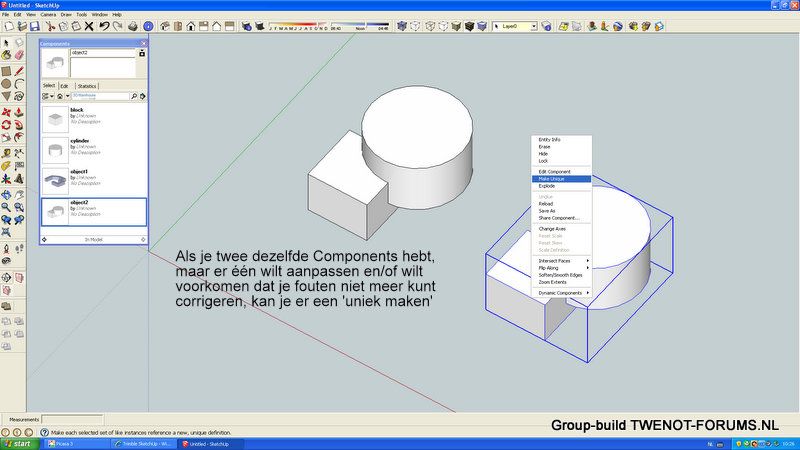
Task: Open the Window menu
Action: [99, 15]
